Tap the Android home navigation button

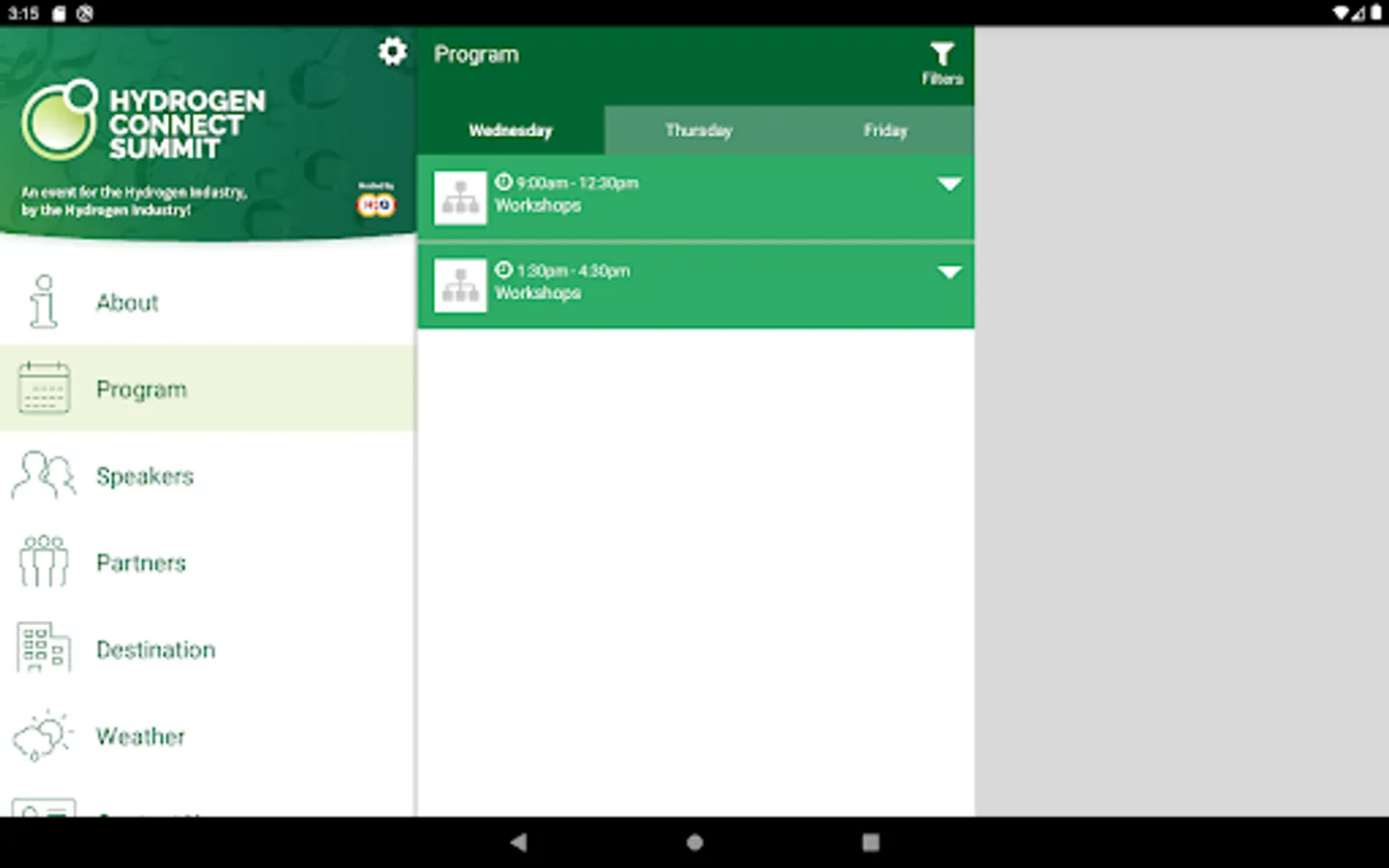click(x=694, y=842)
